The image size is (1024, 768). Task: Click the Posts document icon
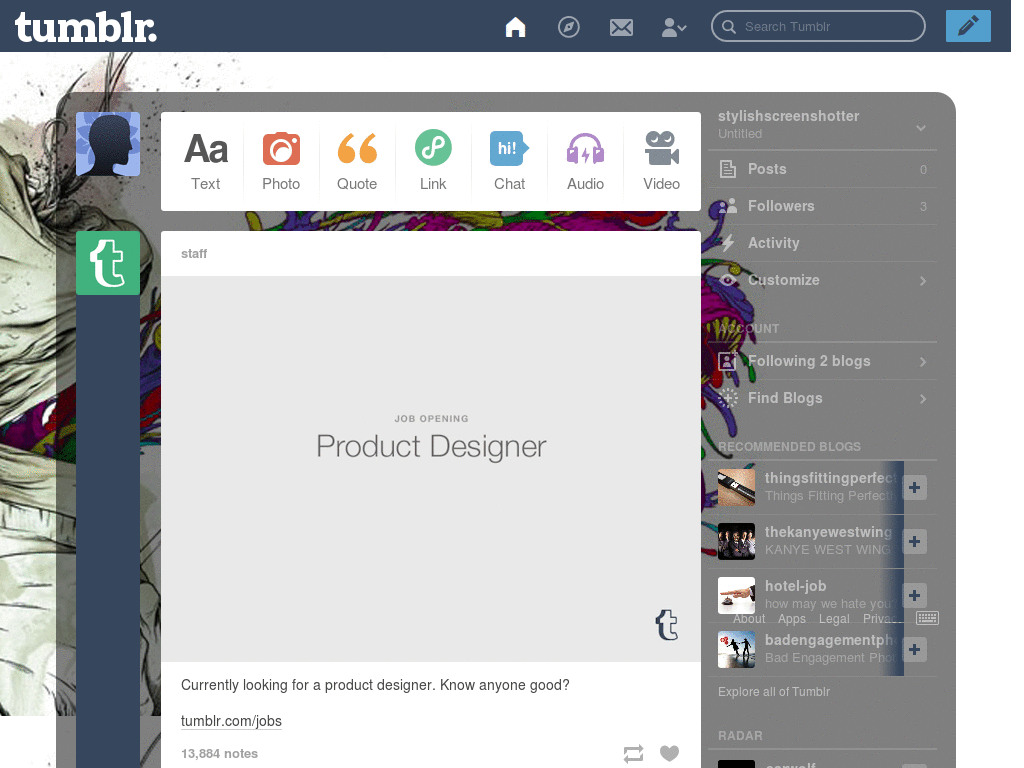728,169
